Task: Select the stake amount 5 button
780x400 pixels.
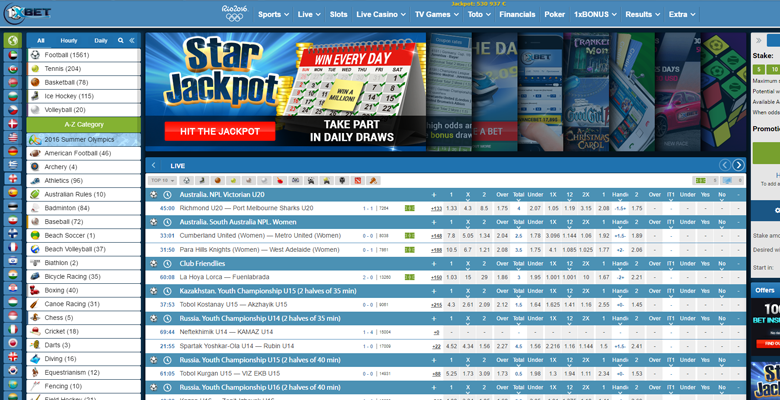Action: (x=759, y=70)
